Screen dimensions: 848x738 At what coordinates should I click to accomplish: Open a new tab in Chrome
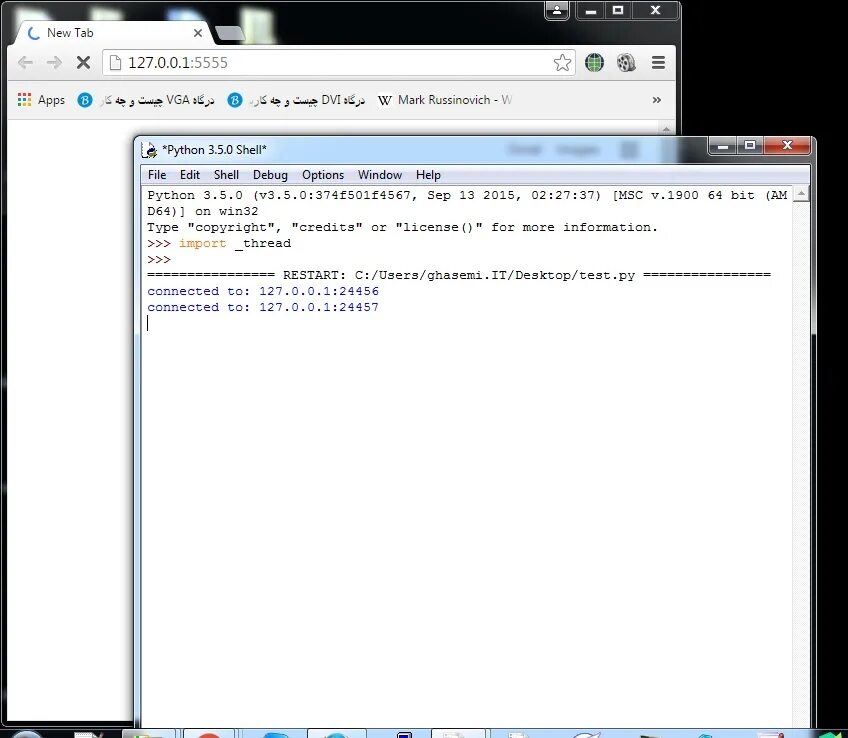pos(230,34)
